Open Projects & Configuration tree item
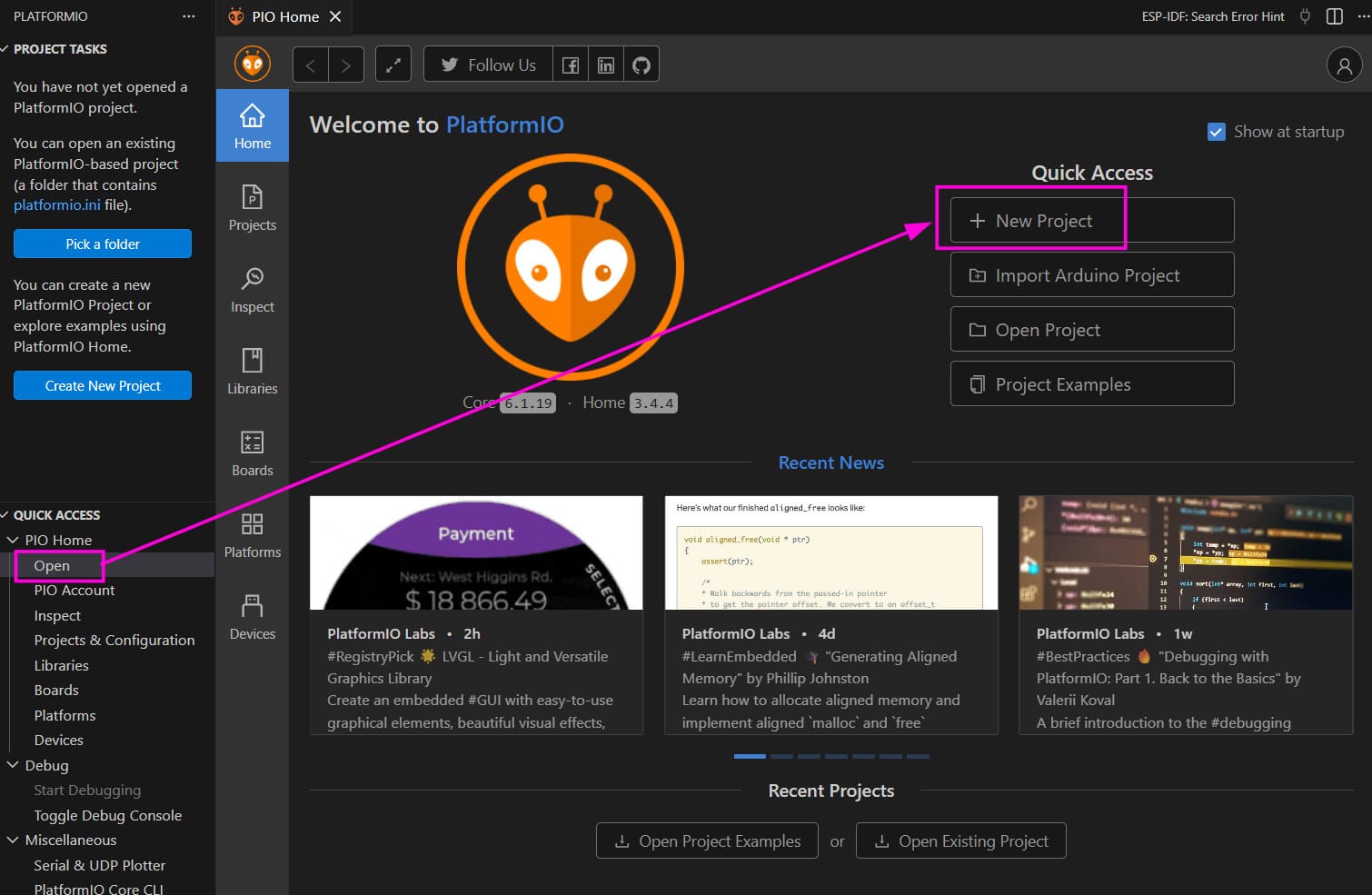The width and height of the screenshot is (1372, 895). 114,641
